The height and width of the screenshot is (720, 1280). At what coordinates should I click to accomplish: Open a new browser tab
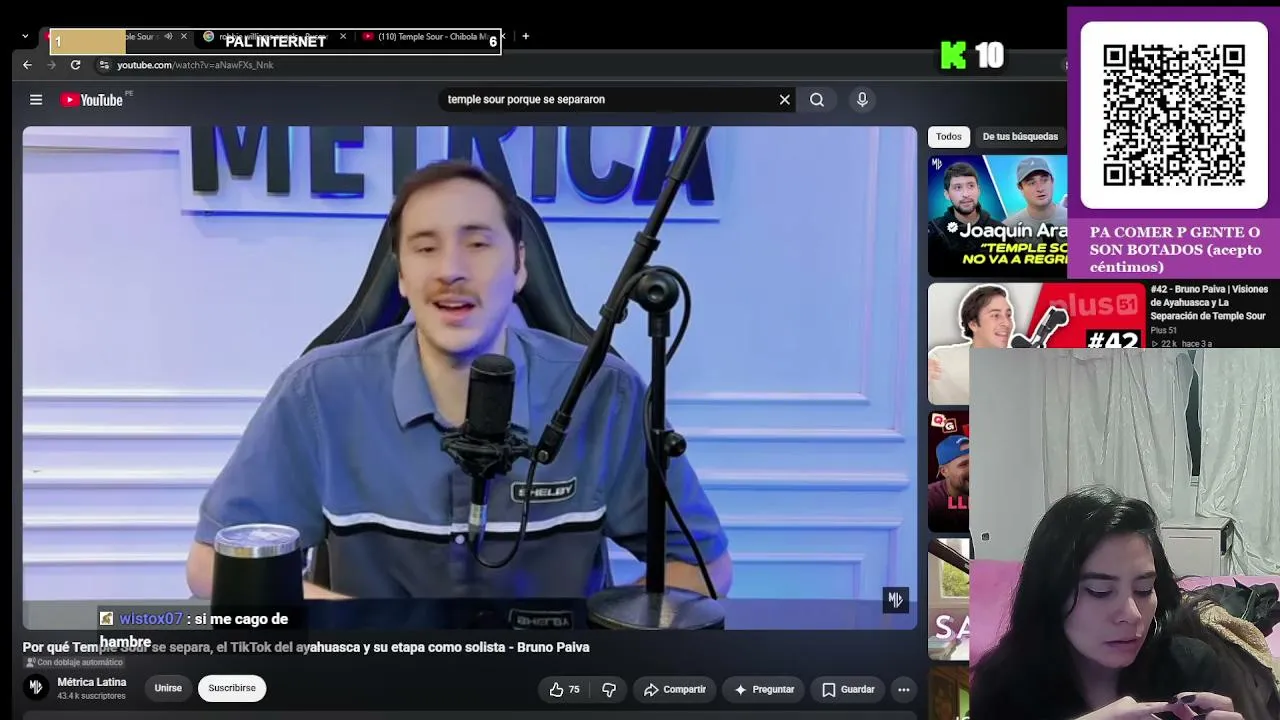[x=526, y=37]
